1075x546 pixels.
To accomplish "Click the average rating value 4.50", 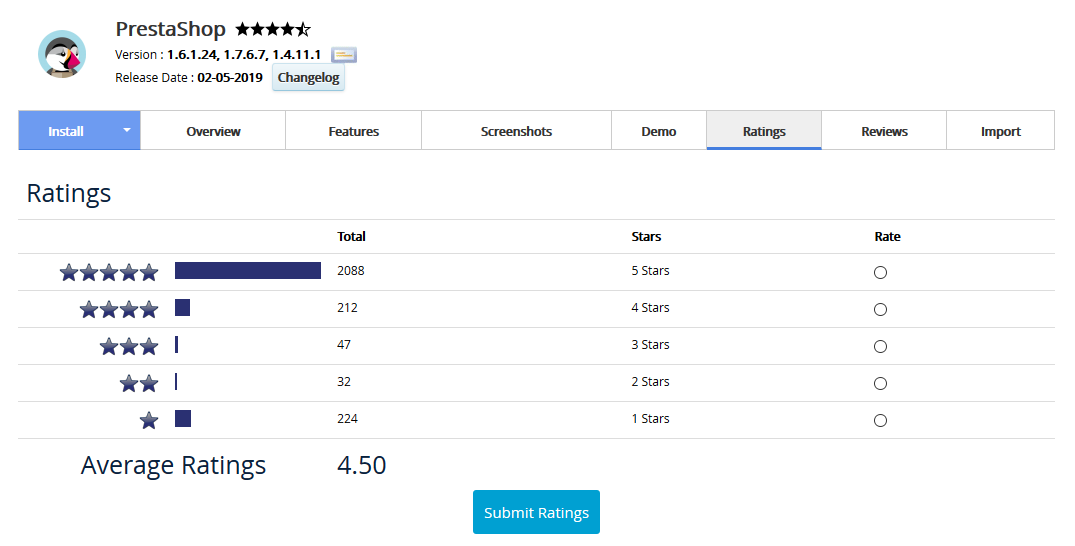I will pos(361,465).
